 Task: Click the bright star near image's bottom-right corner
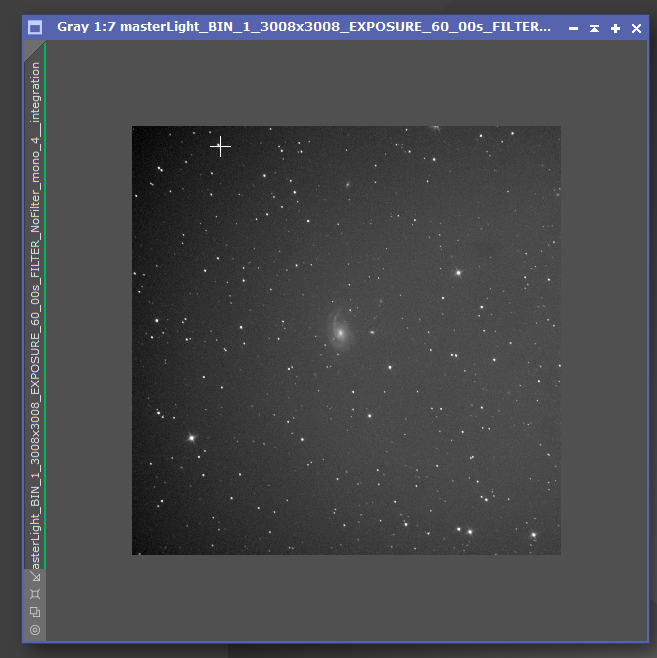533,535
